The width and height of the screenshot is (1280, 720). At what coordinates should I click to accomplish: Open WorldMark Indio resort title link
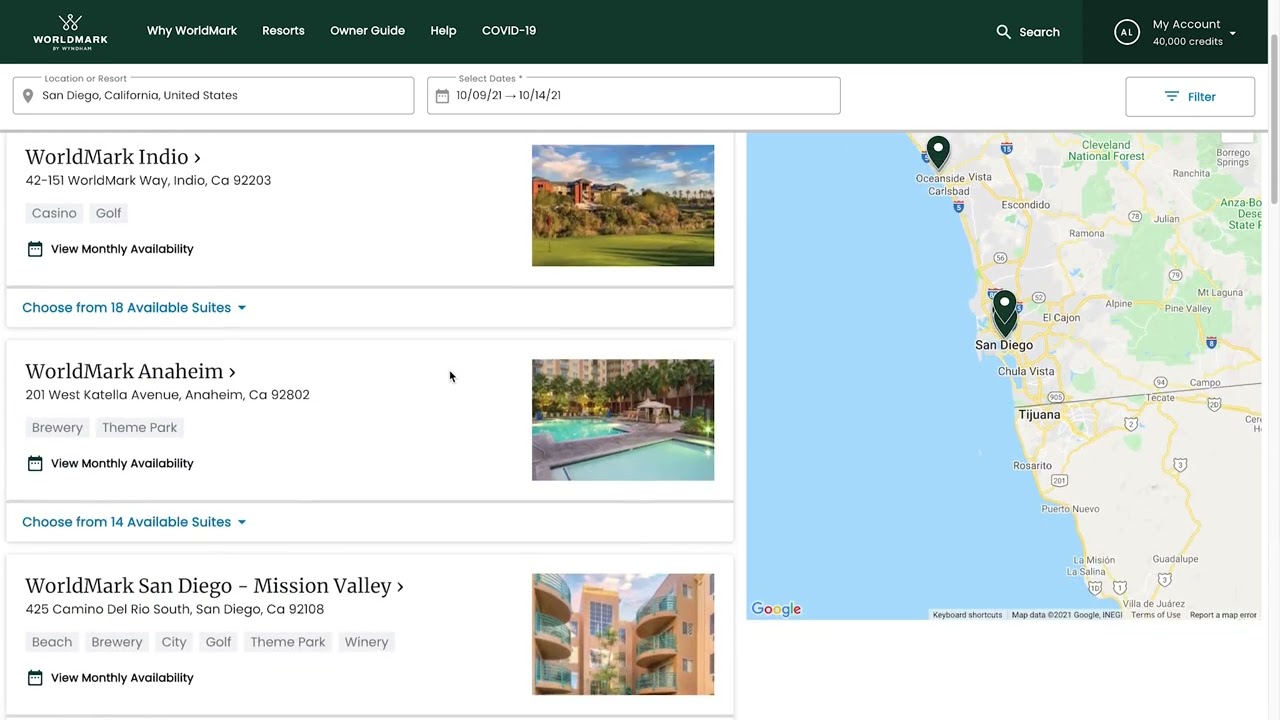pos(113,157)
